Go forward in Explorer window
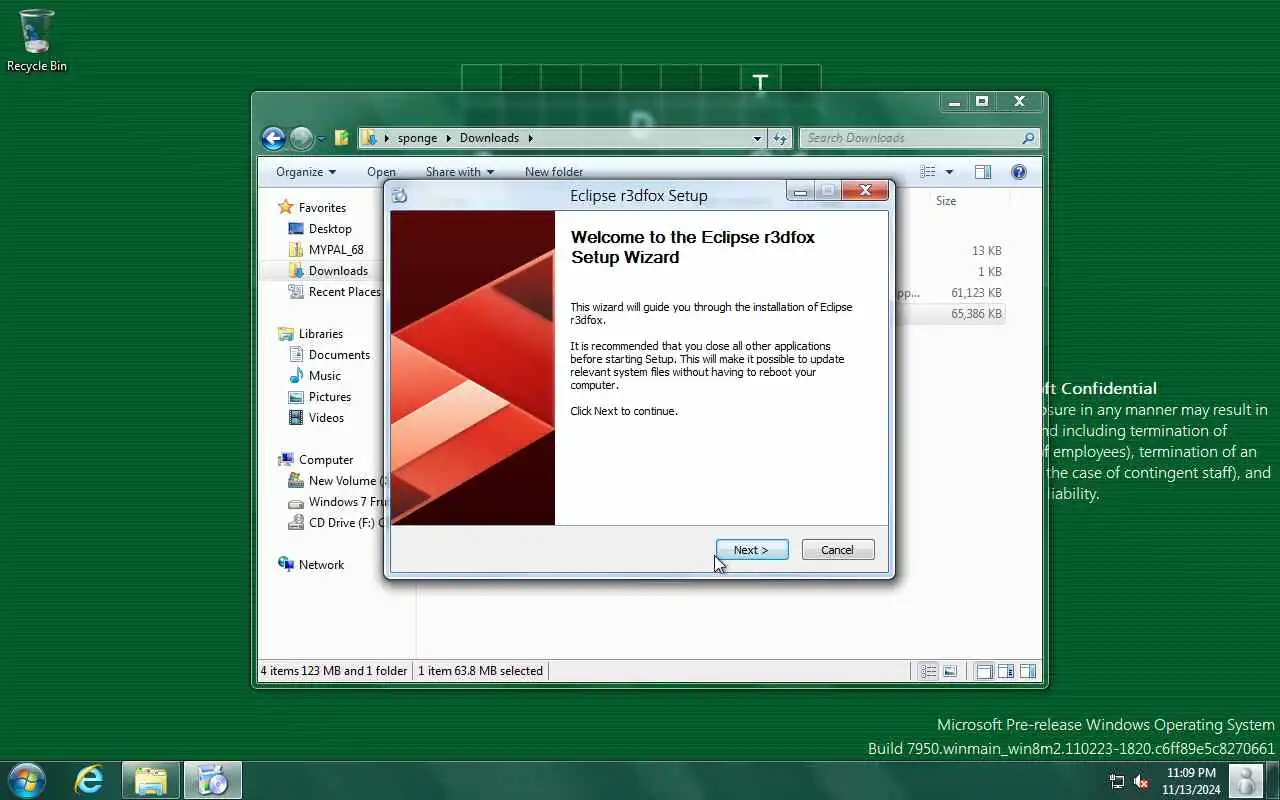 pos(301,138)
